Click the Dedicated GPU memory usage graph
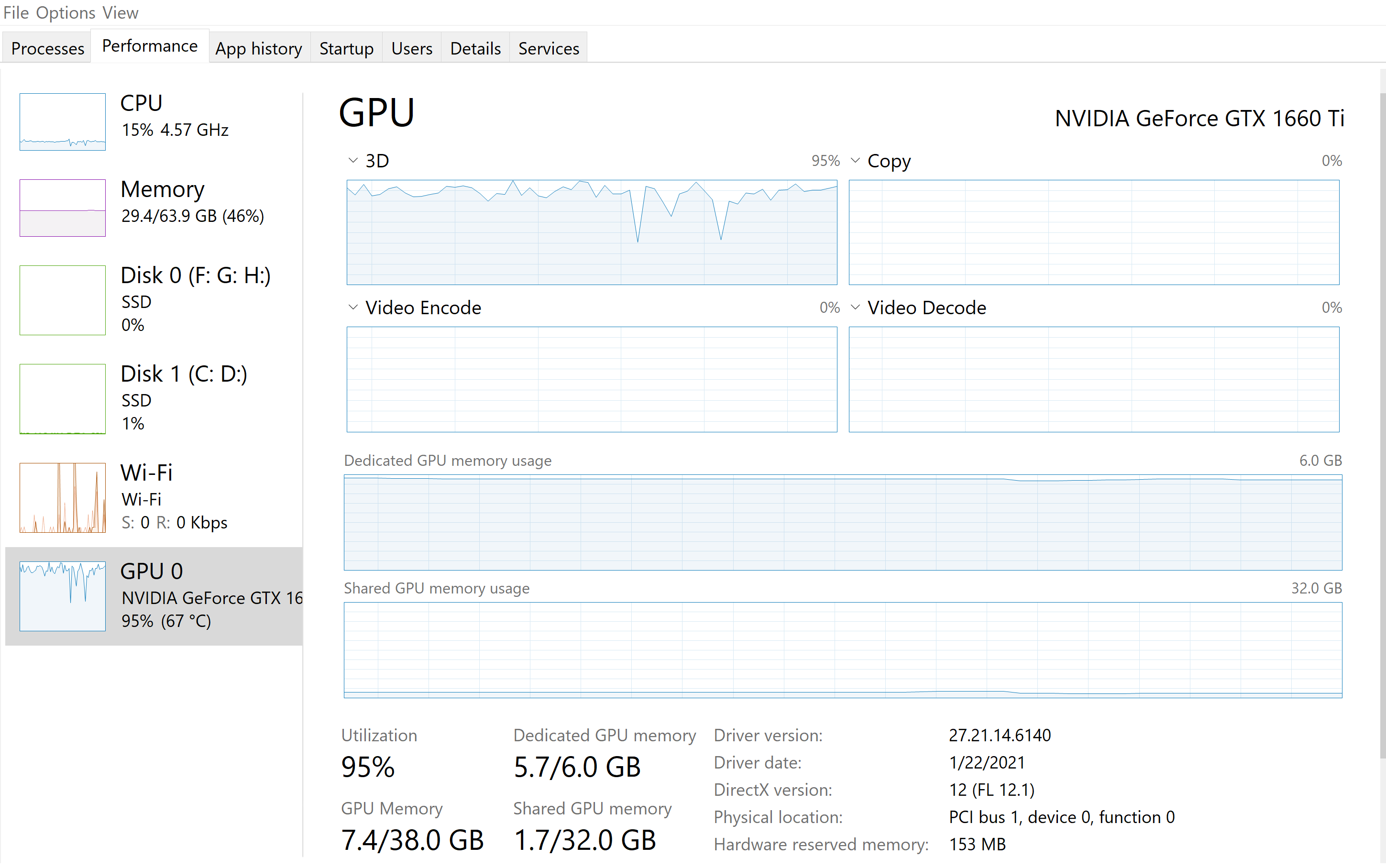The width and height of the screenshot is (1386, 868). [x=843, y=522]
